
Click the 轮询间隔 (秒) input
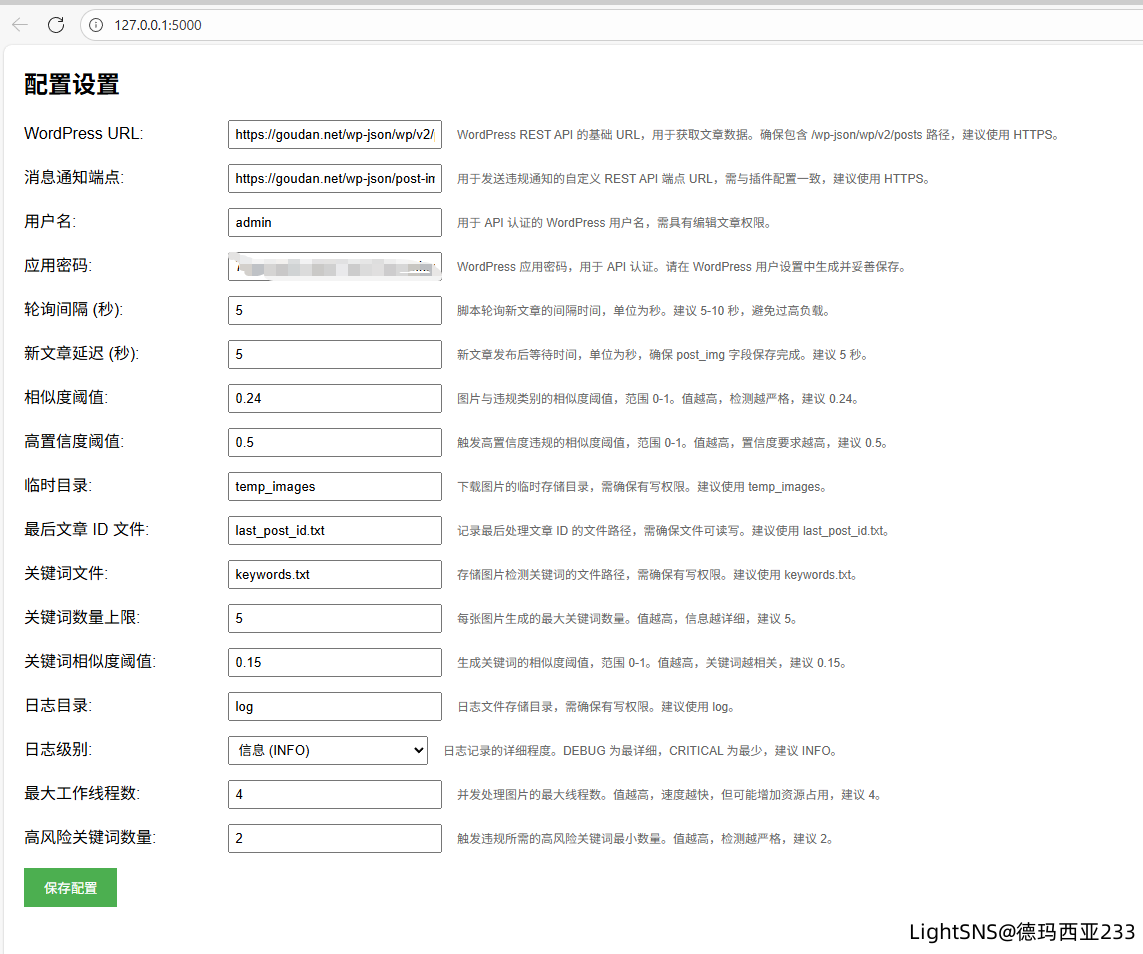pos(335,310)
